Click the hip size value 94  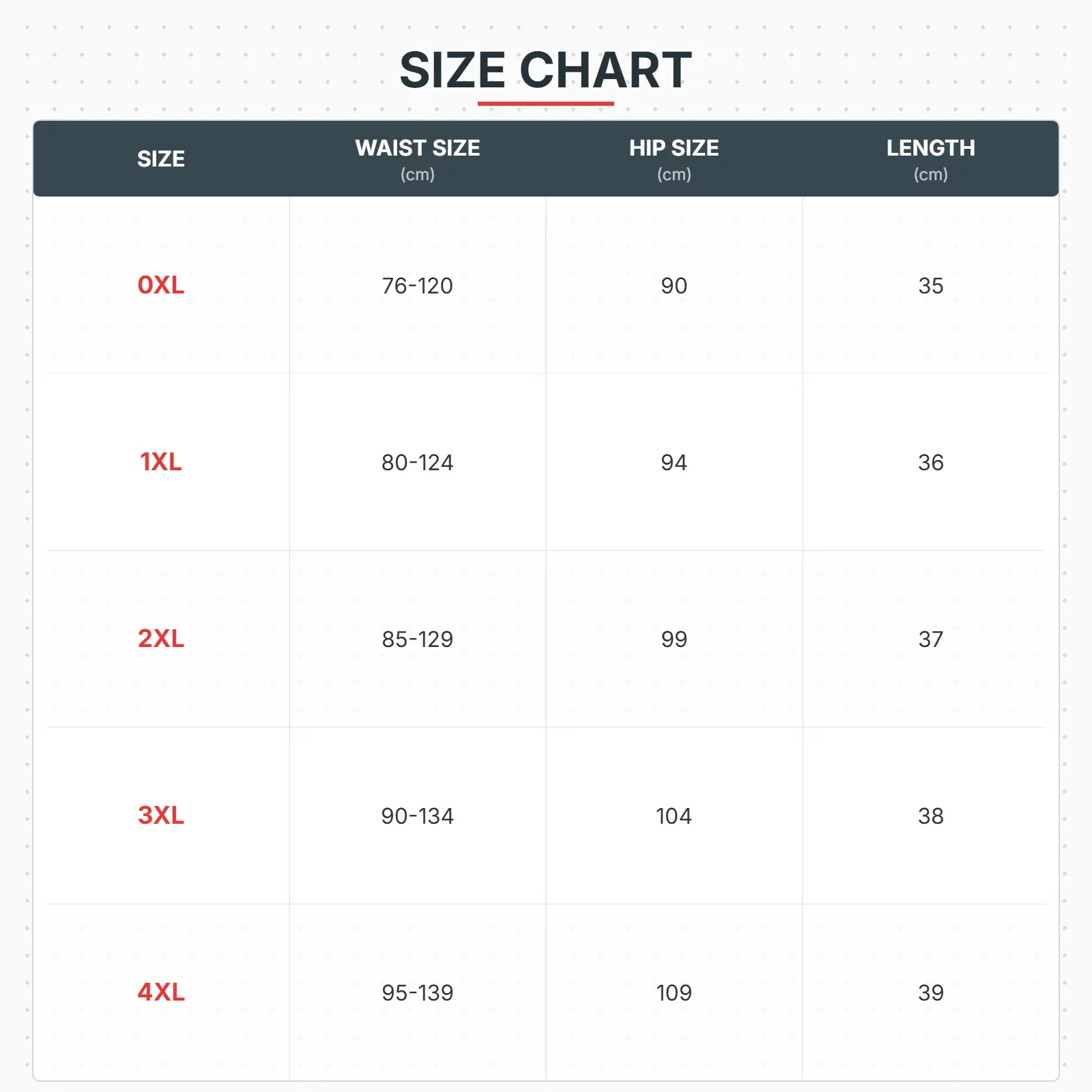[x=674, y=463]
